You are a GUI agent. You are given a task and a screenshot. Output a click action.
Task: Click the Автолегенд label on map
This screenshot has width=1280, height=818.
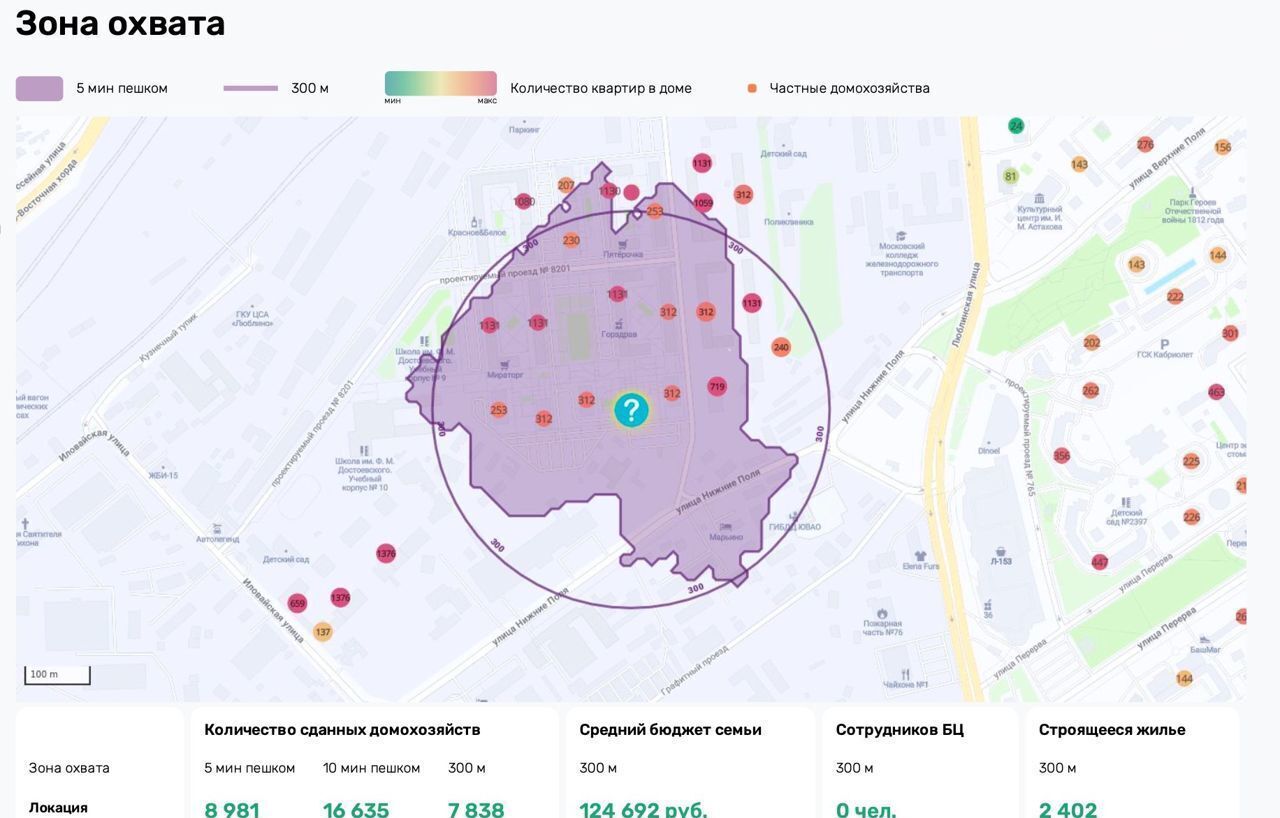(218, 539)
